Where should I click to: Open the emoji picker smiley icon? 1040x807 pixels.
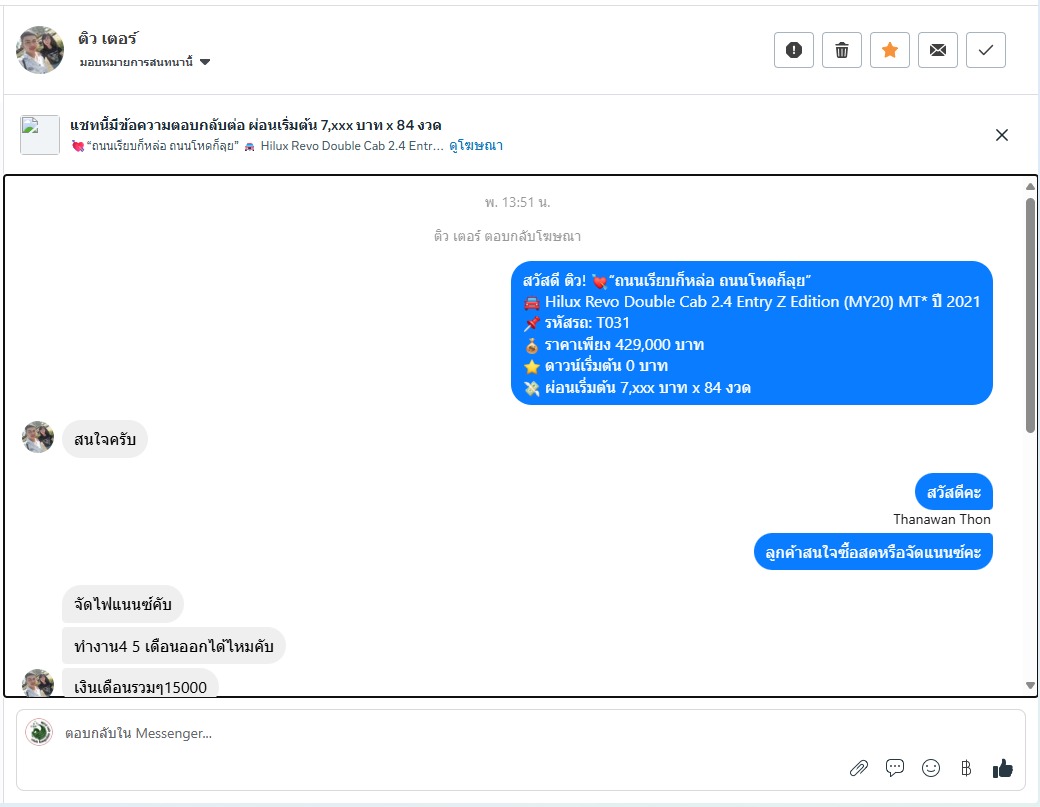click(x=931, y=768)
